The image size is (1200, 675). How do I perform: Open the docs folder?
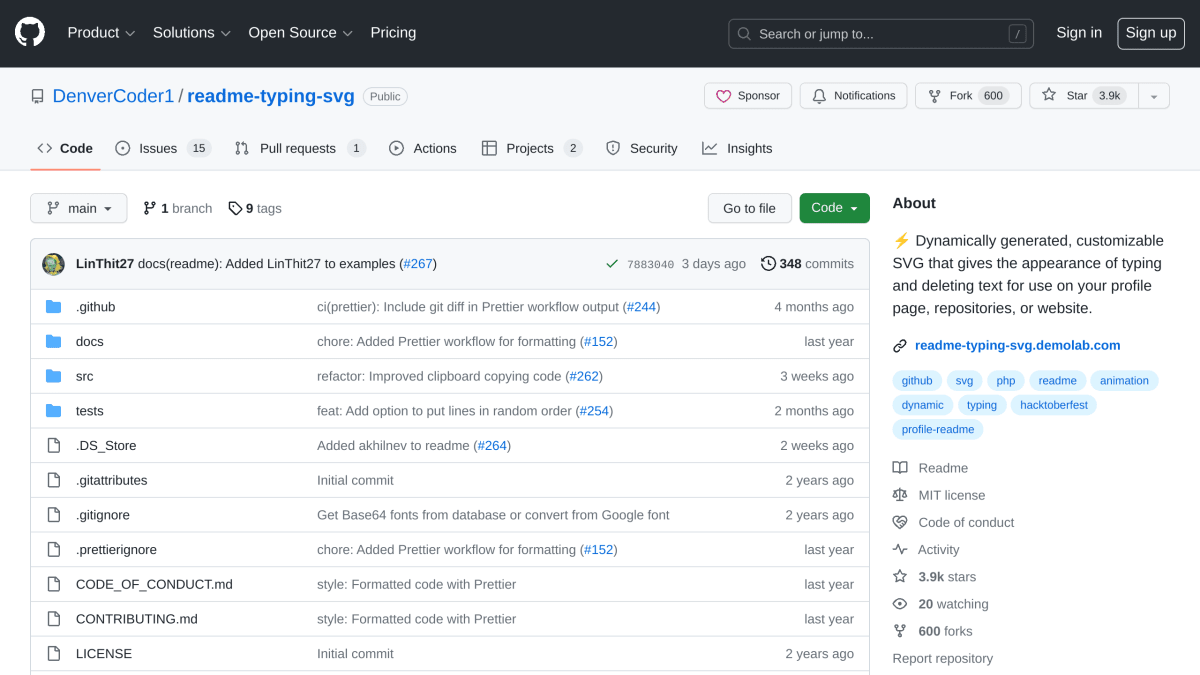tap(90, 341)
